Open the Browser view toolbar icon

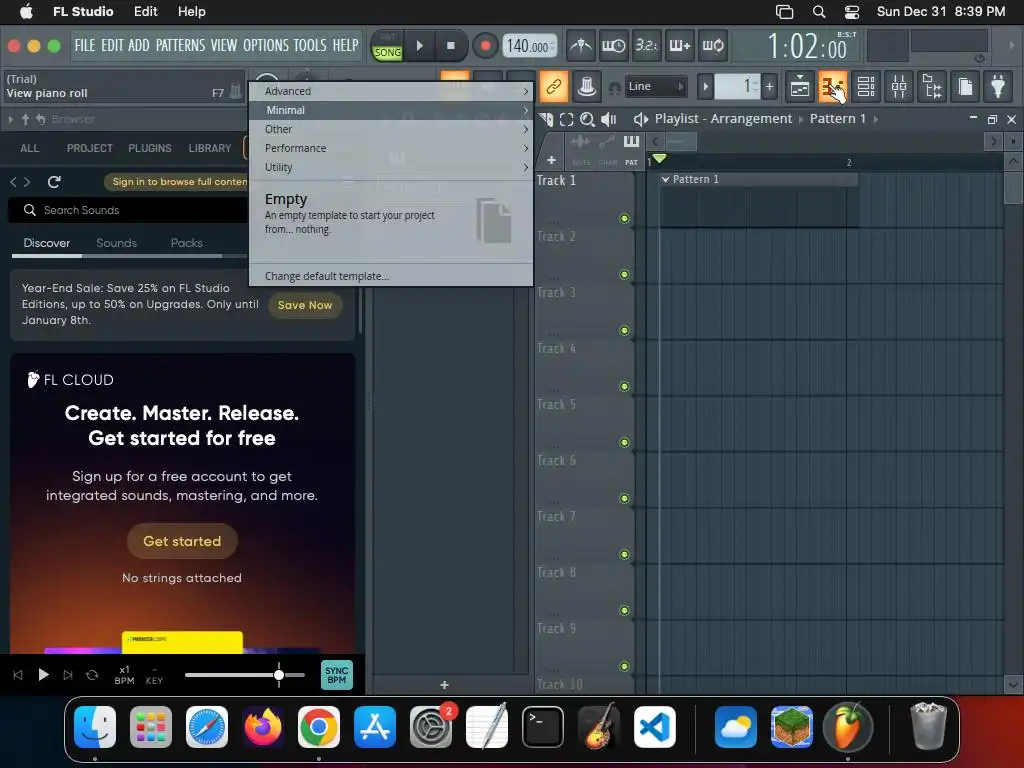(932, 86)
